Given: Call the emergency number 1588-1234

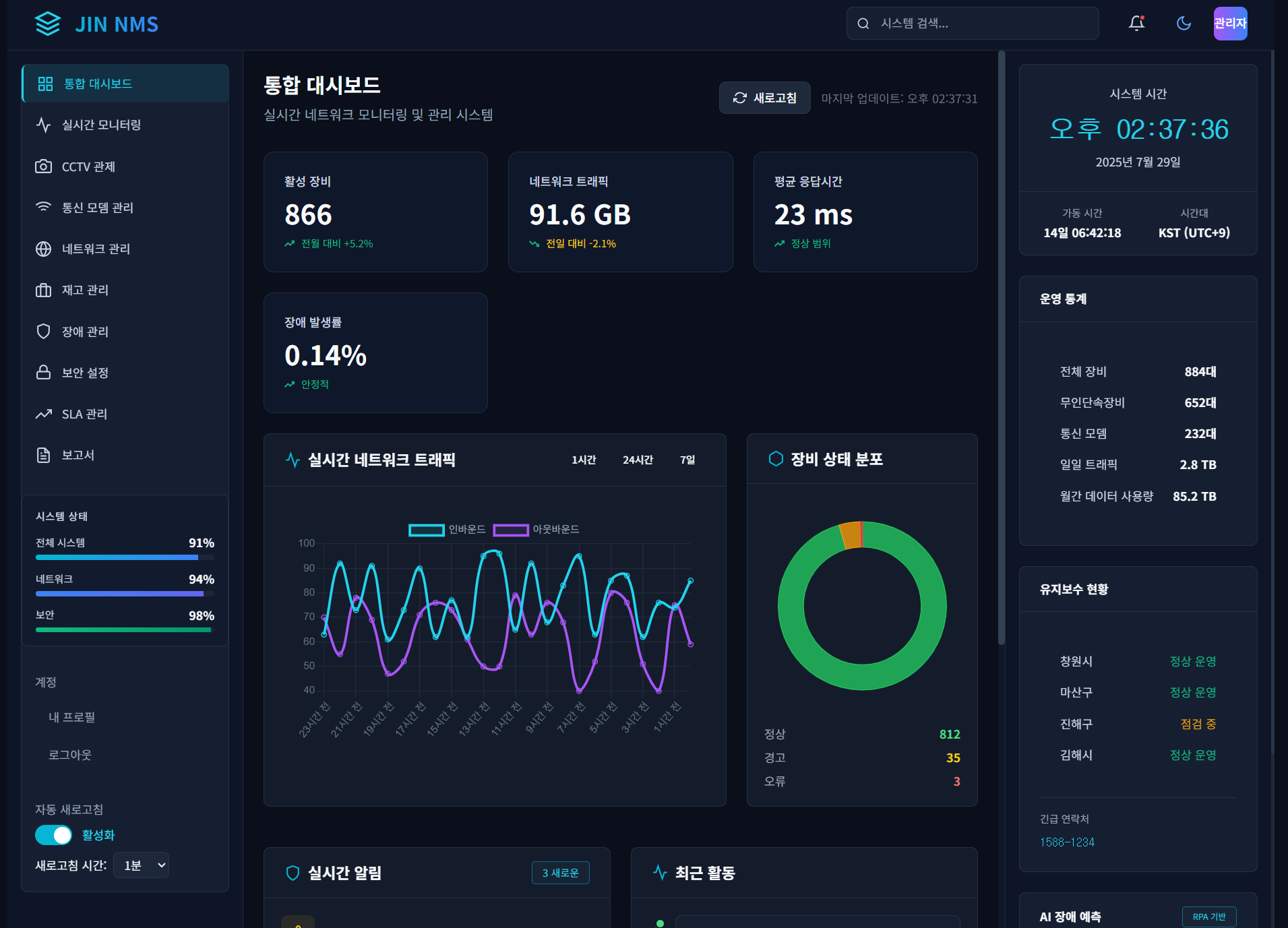Looking at the screenshot, I should click(x=1068, y=842).
